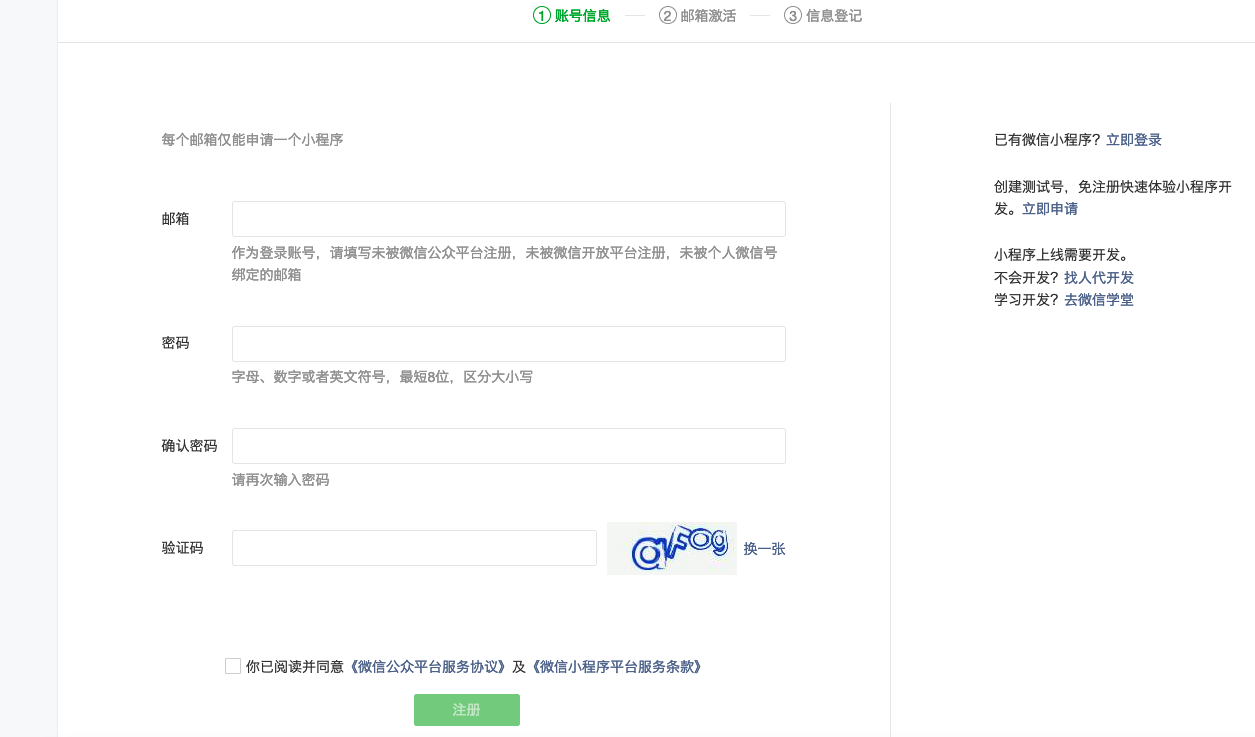This screenshot has height=737, width=1255.
Task: Open 《微信小程序平台服务条款》 link
Action: [x=617, y=666]
